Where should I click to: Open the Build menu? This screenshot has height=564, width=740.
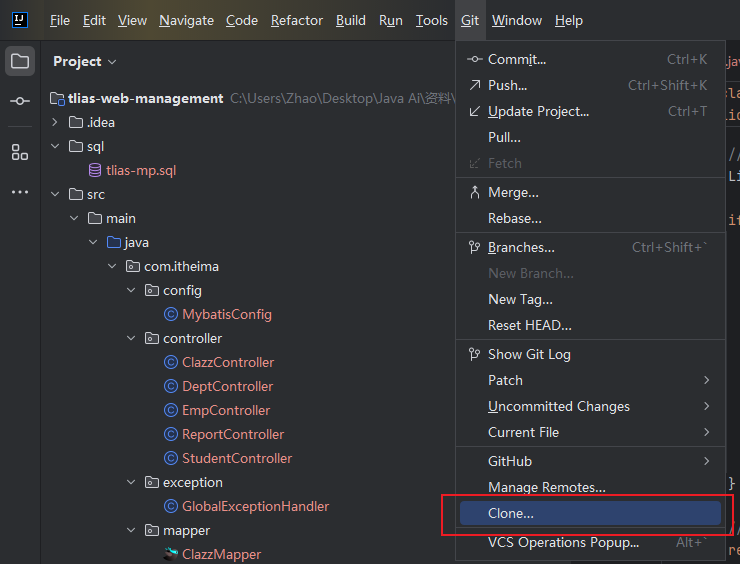pyautogui.click(x=351, y=20)
